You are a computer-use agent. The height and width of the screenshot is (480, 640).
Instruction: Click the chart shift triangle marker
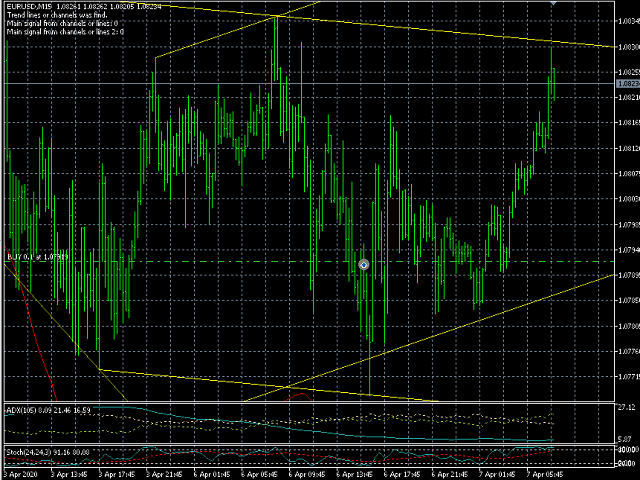click(x=553, y=3)
